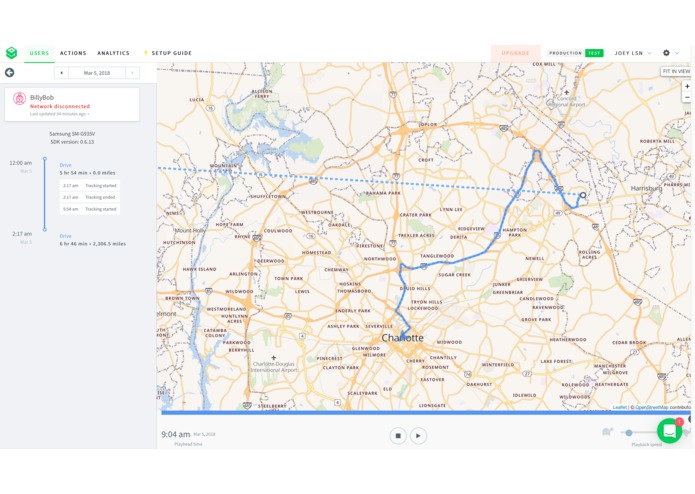
Task: Click the slow turtle speed icon
Action: tap(607, 432)
